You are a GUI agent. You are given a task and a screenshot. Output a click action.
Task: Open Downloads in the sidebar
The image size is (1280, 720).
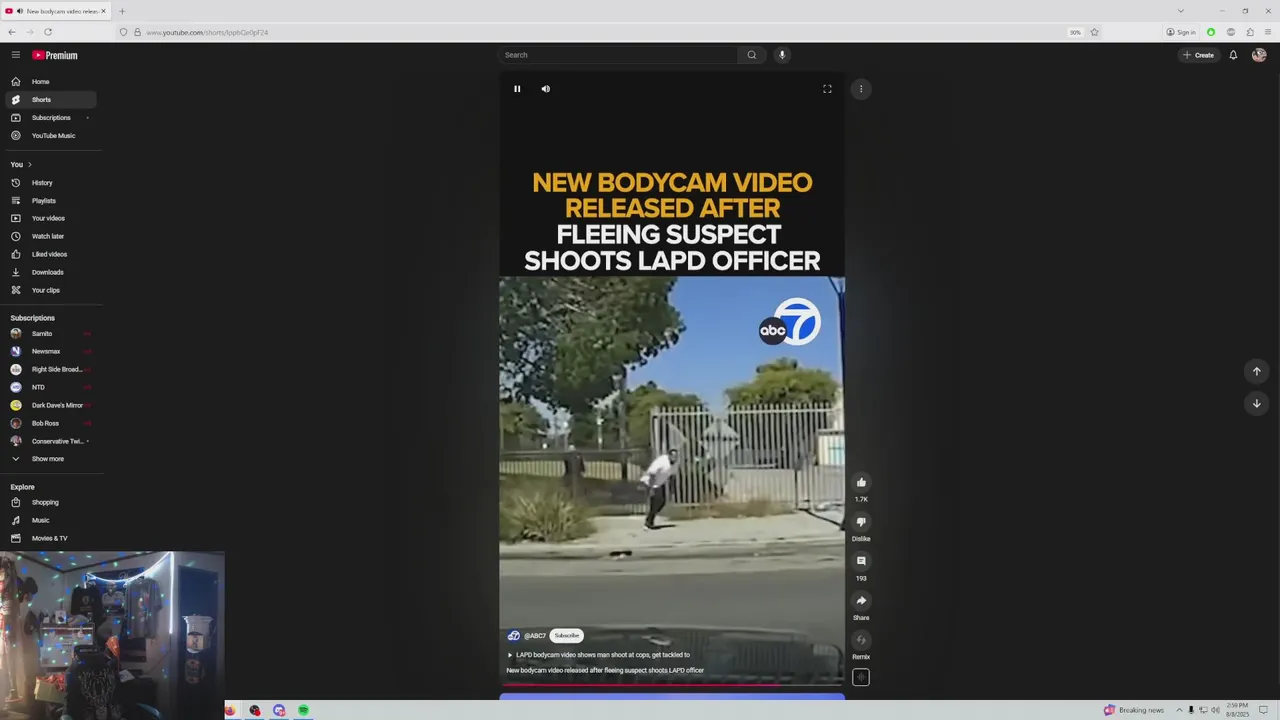(x=50, y=272)
